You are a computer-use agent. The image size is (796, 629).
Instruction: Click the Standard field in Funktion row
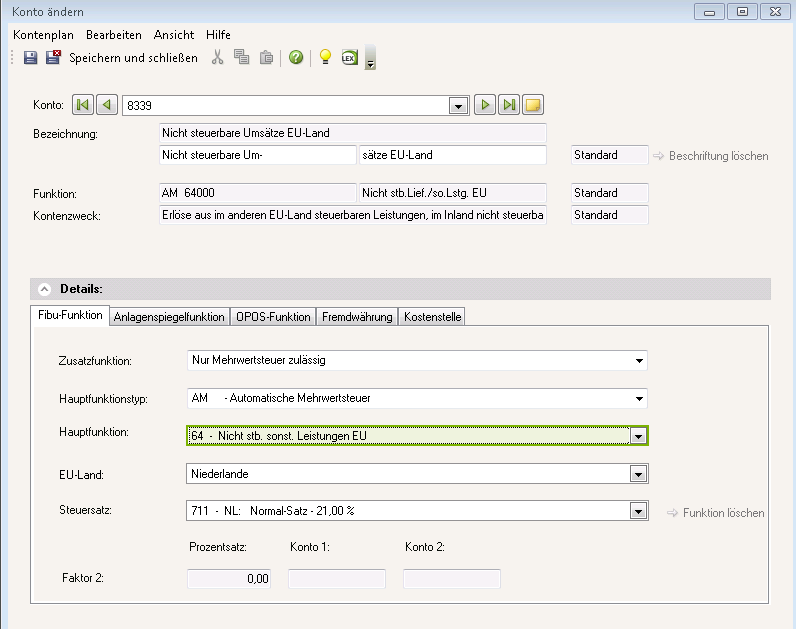[610, 193]
